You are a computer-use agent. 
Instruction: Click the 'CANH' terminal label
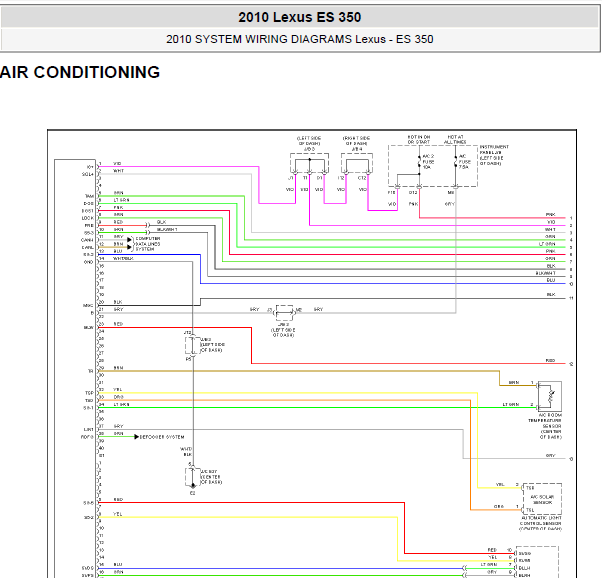87,240
